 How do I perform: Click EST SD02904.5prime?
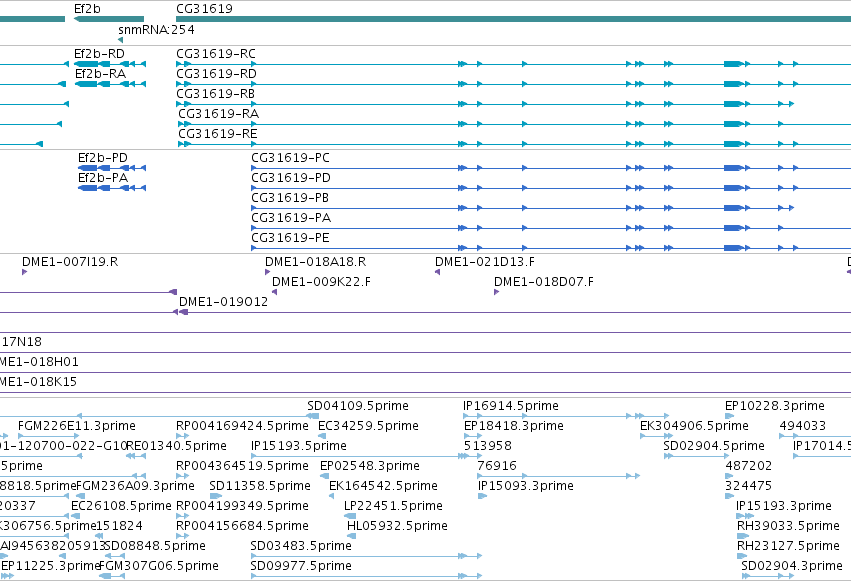click(x=714, y=446)
